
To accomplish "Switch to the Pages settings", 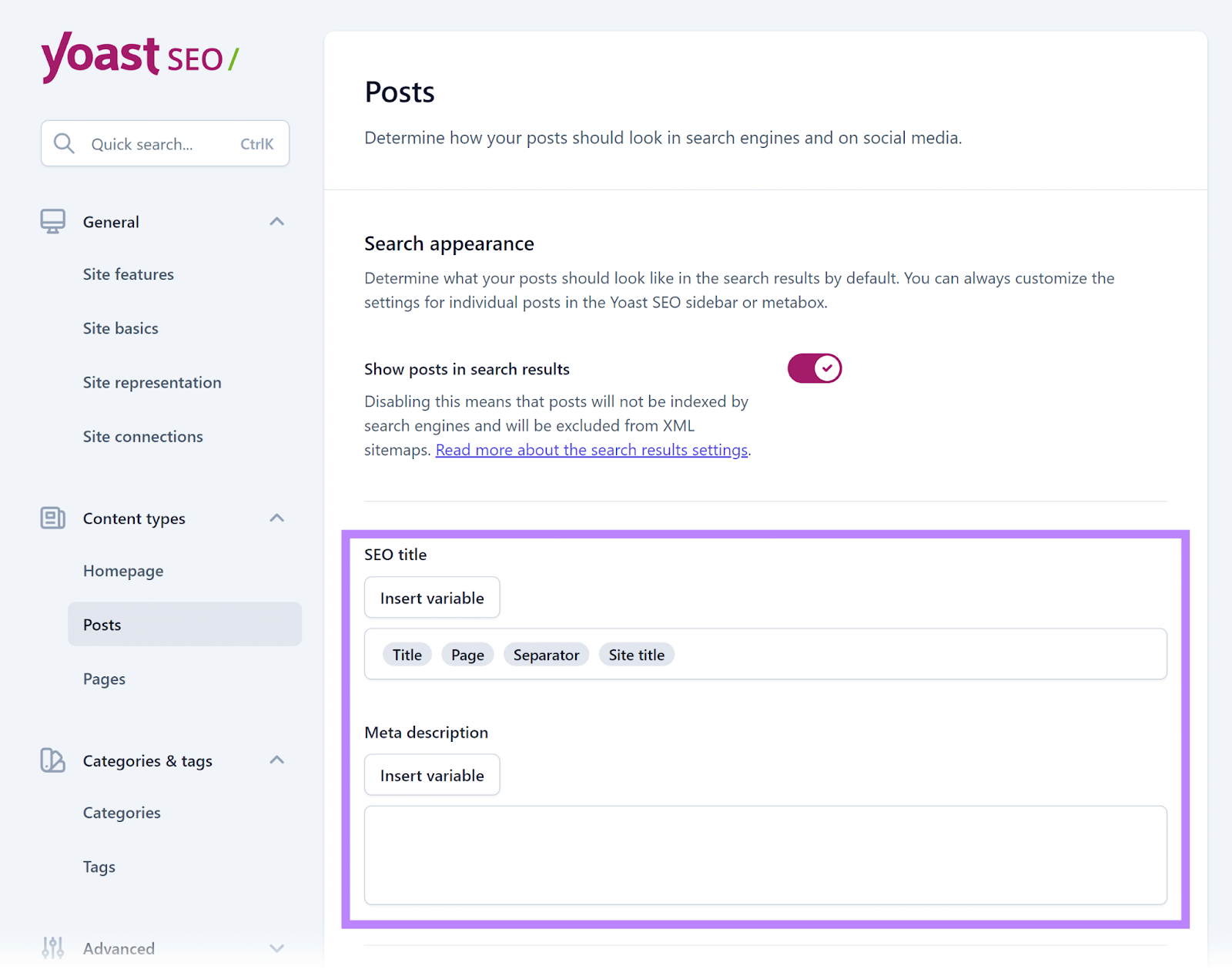I will coord(104,679).
